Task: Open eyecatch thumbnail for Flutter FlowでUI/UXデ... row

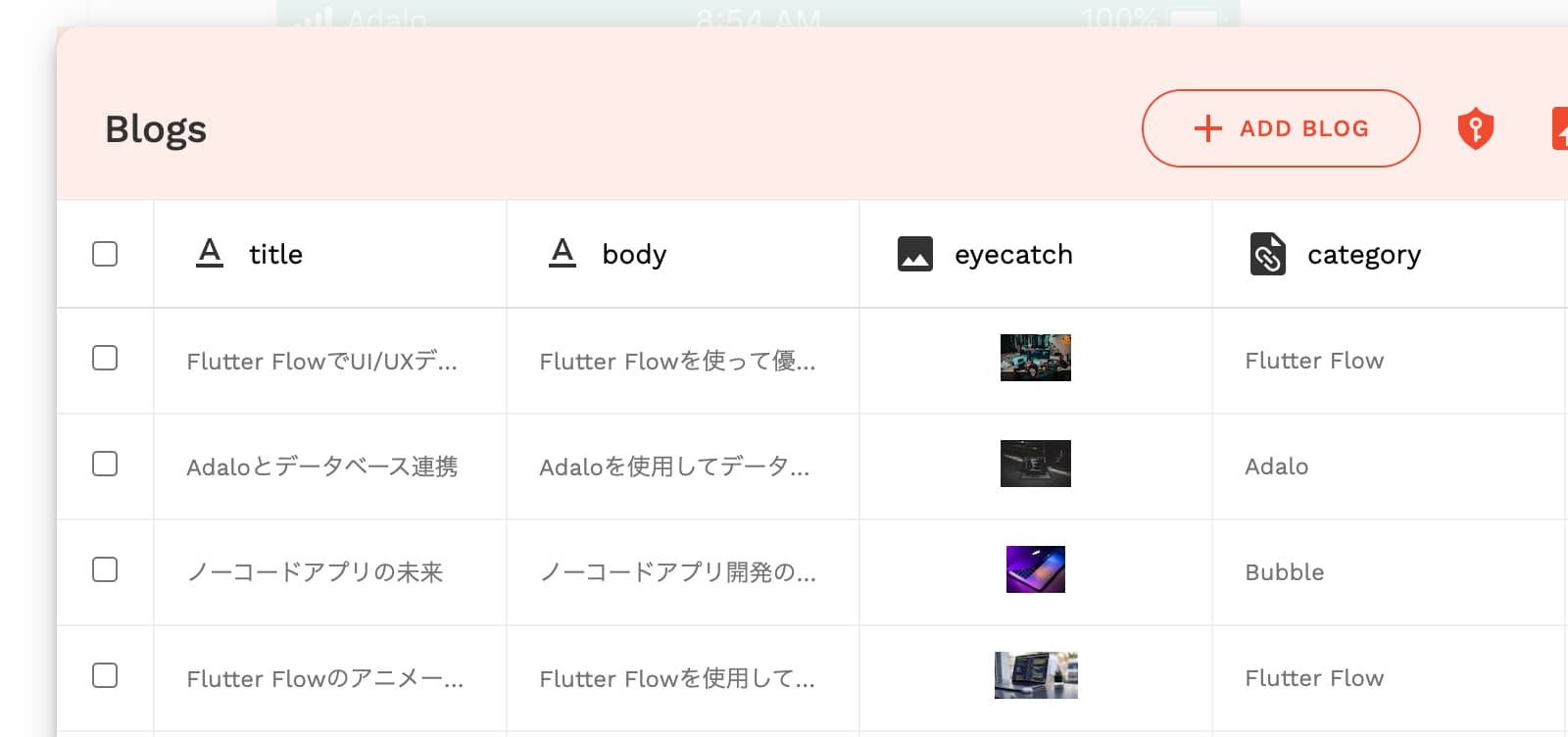Action: 1036,358
